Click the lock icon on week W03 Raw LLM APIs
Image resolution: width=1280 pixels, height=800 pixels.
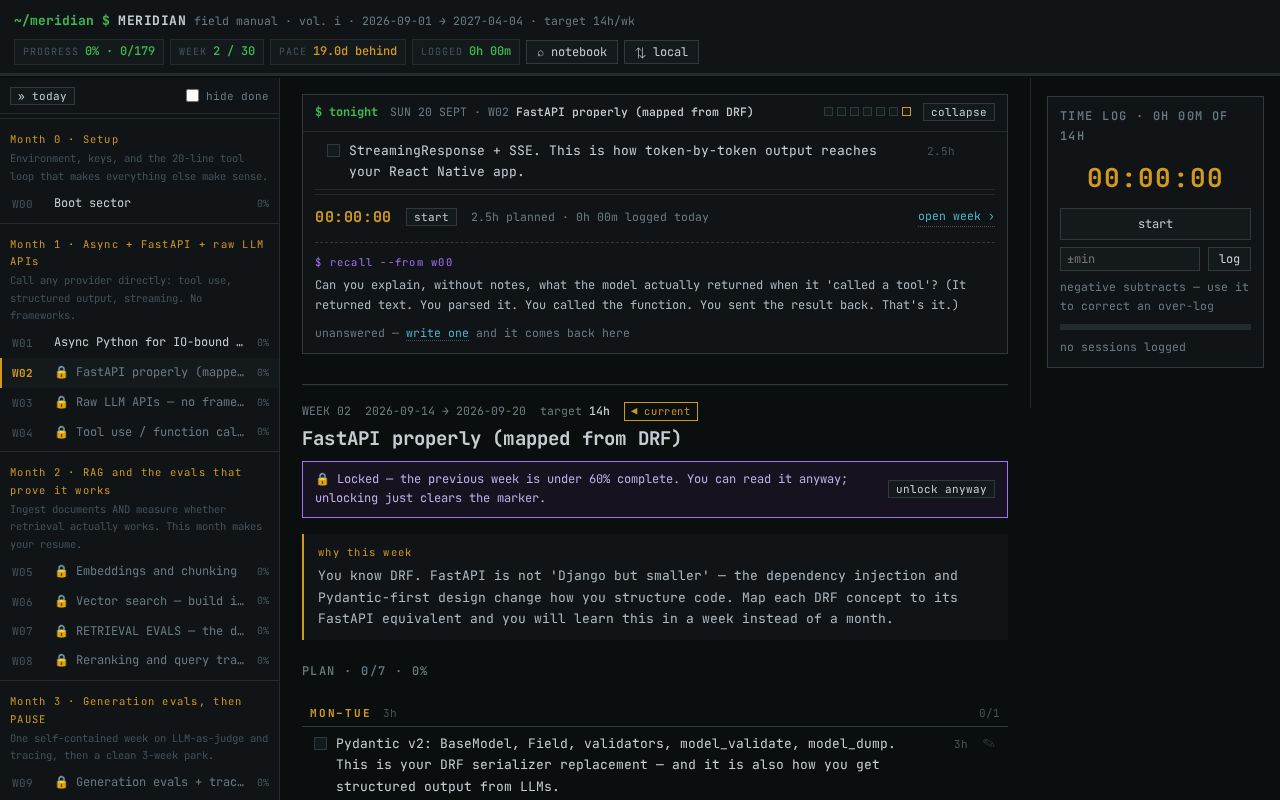[x=61, y=402]
